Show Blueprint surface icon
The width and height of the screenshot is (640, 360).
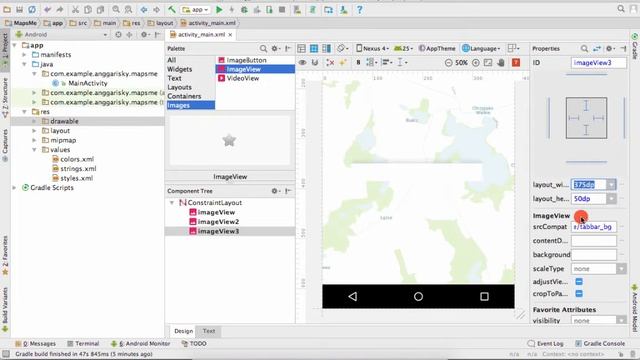pyautogui.click(x=313, y=49)
